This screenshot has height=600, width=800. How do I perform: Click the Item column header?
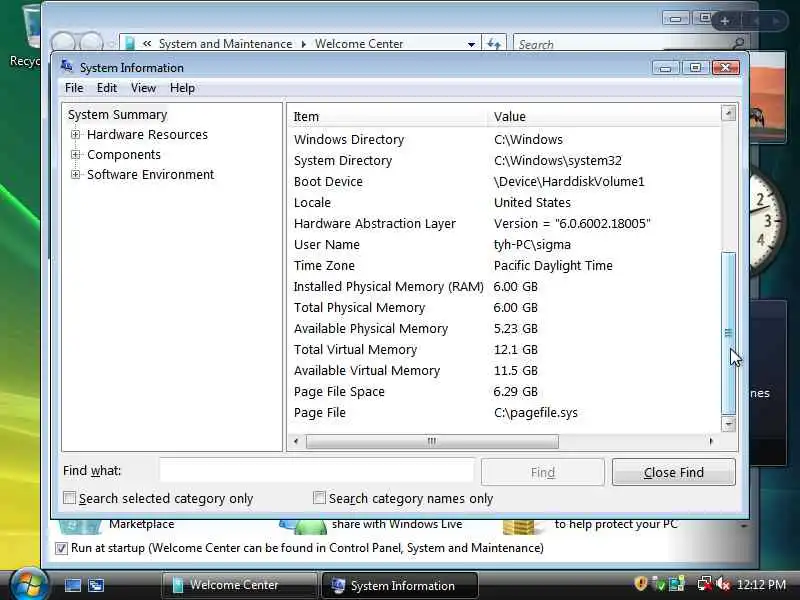click(x=386, y=117)
